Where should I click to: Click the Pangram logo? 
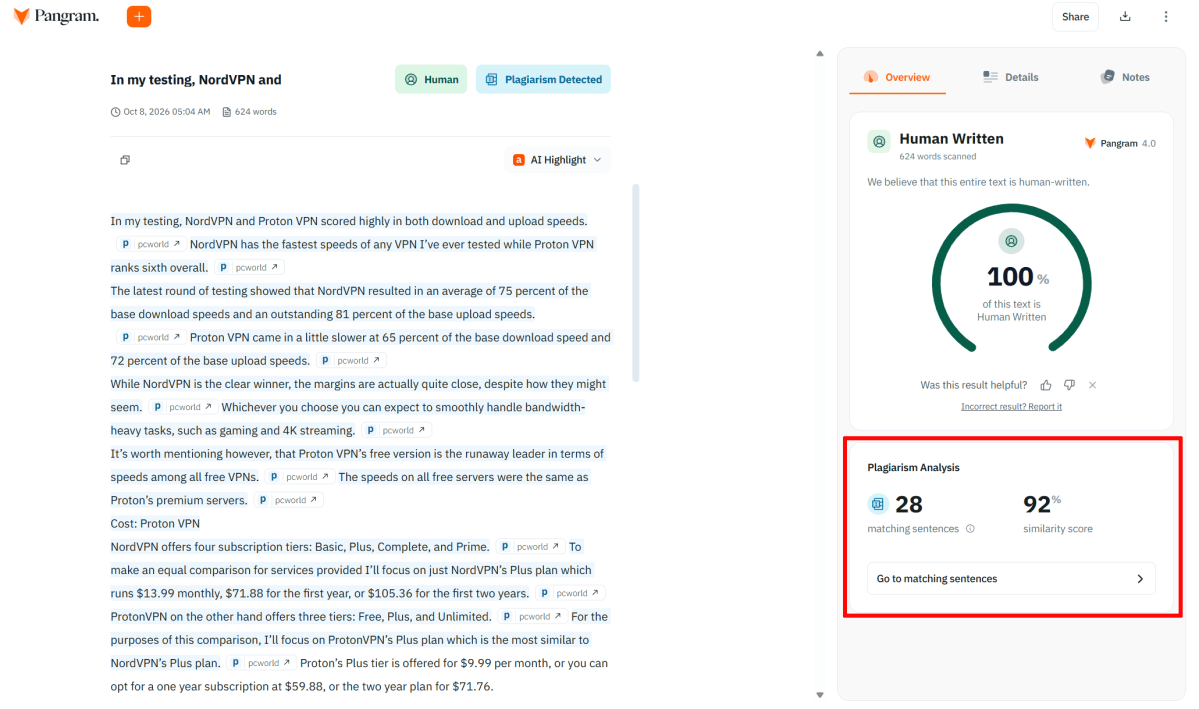[57, 16]
